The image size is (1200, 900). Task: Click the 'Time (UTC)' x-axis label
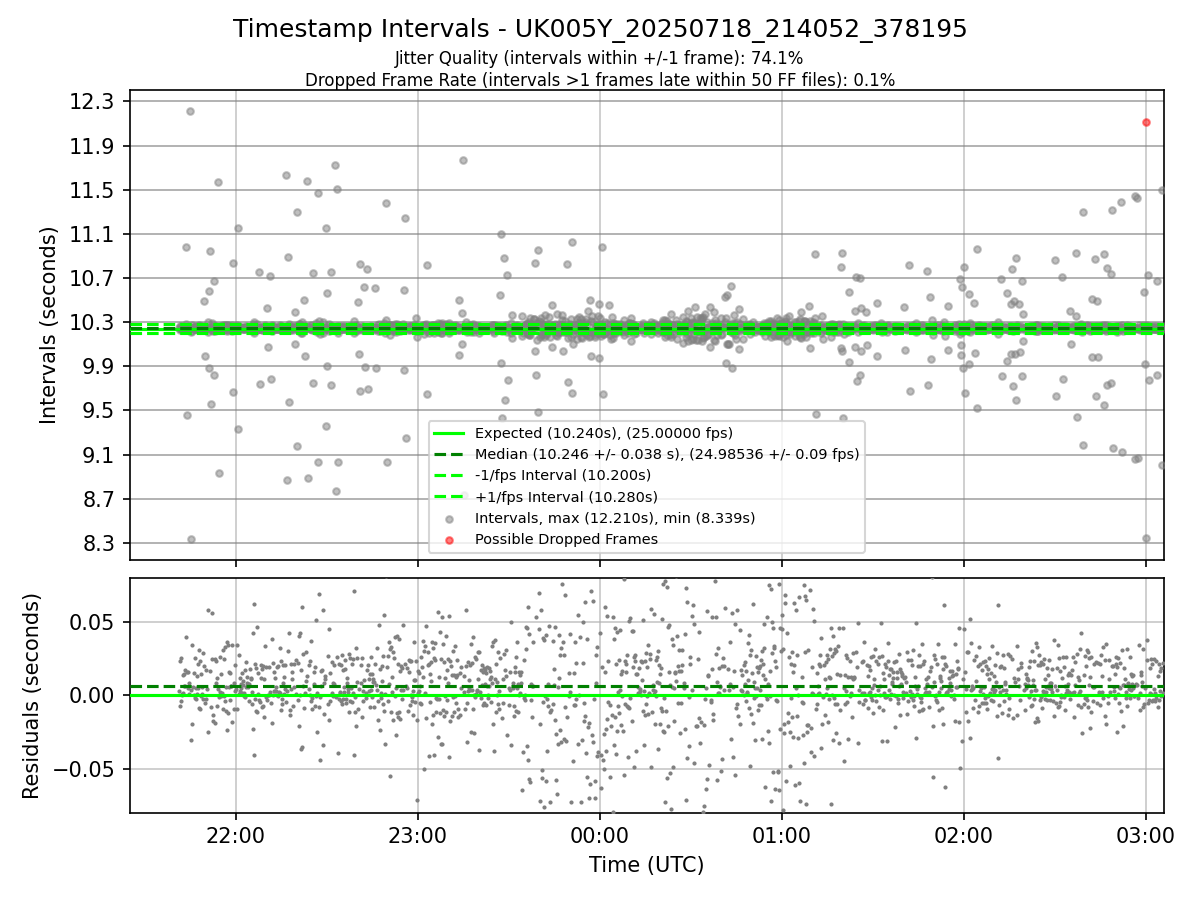coord(646,865)
